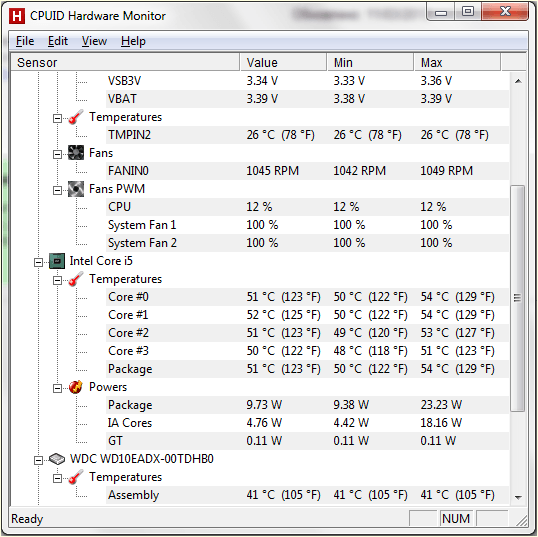Click the Powers lightning bolt icon
The width and height of the screenshot is (538, 537).
point(76,387)
